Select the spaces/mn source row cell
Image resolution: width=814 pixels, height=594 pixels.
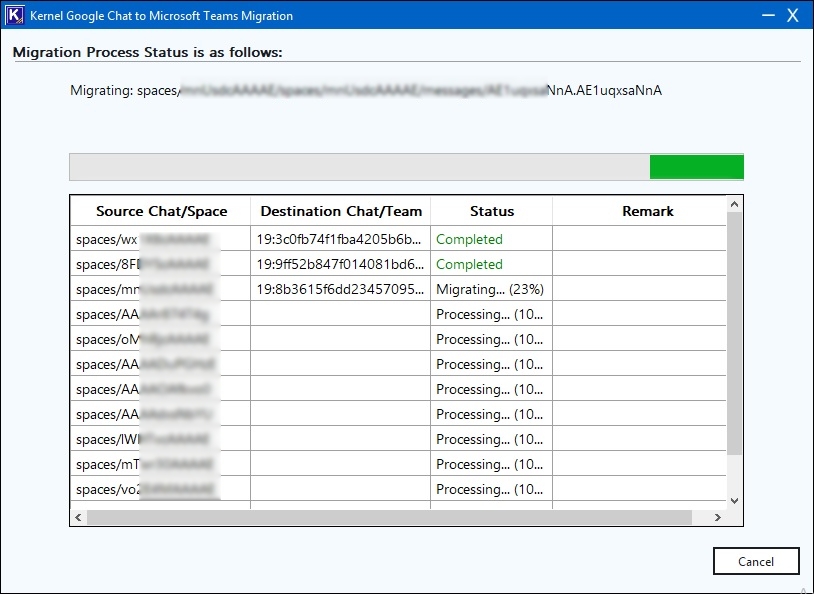pyautogui.click(x=160, y=289)
